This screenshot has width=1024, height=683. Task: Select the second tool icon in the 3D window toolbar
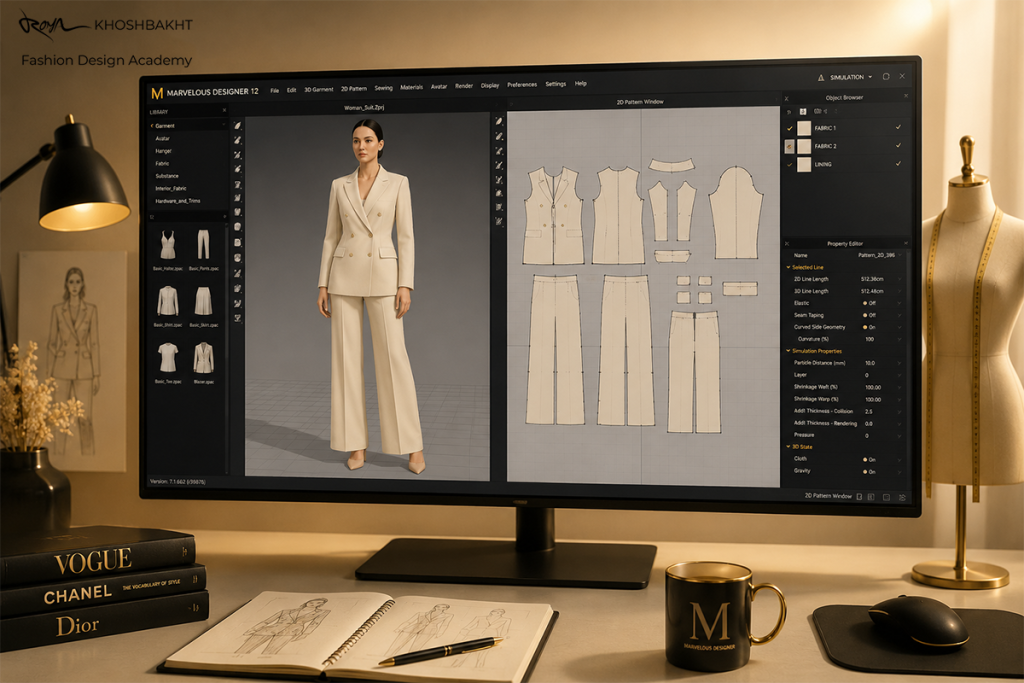[238, 140]
